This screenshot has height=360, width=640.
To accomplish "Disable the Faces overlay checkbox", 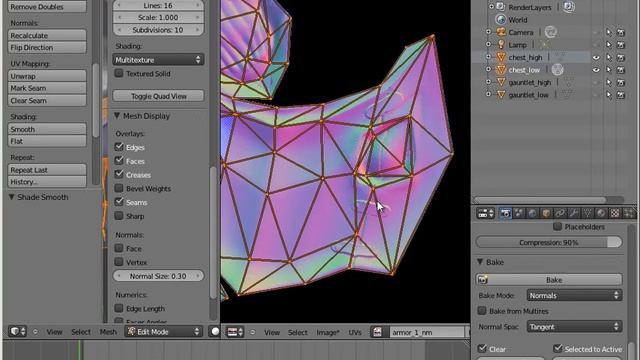I will pyautogui.click(x=119, y=161).
